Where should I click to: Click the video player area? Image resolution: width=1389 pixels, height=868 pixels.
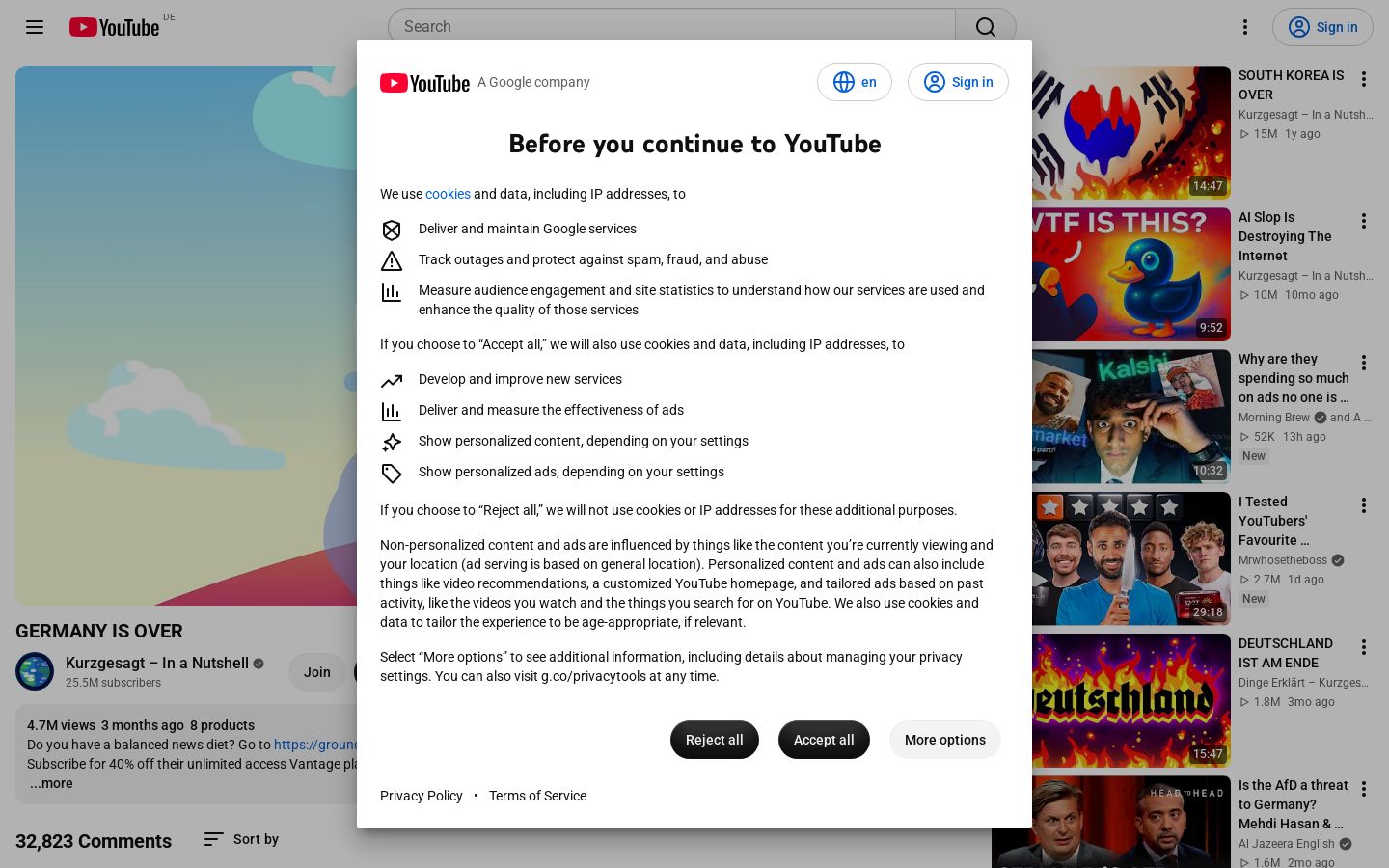click(x=186, y=336)
